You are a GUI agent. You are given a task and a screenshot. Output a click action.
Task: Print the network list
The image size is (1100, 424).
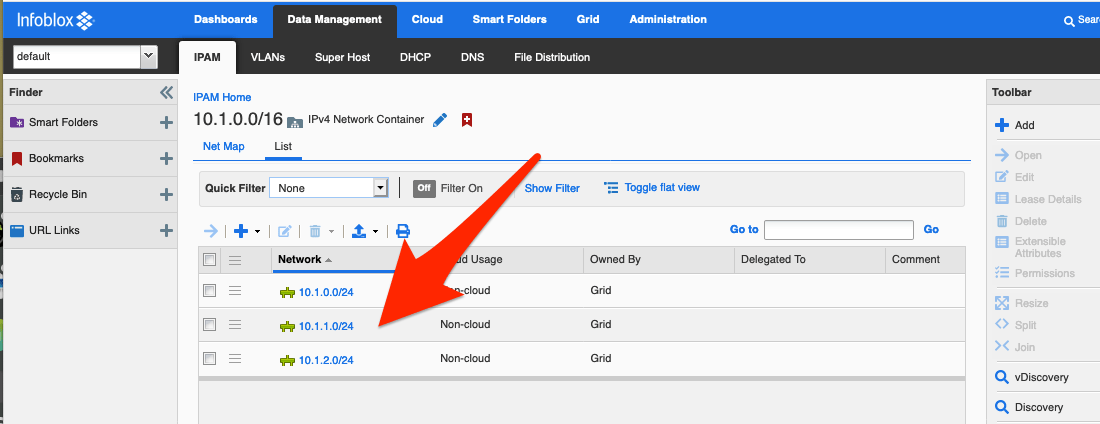pos(403,230)
